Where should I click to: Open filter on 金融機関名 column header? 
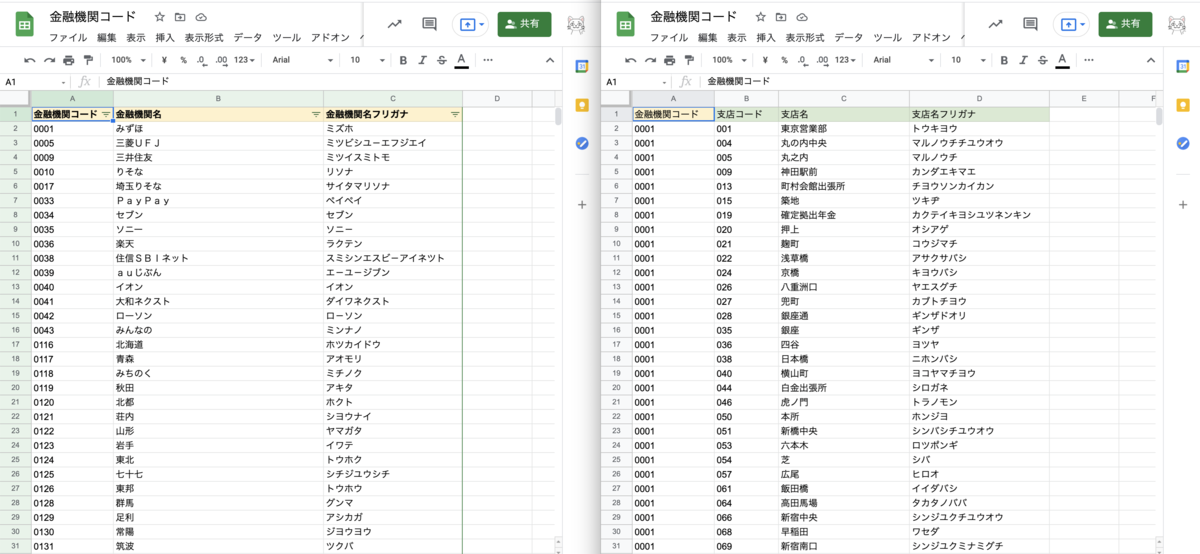pyautogui.click(x=316, y=115)
